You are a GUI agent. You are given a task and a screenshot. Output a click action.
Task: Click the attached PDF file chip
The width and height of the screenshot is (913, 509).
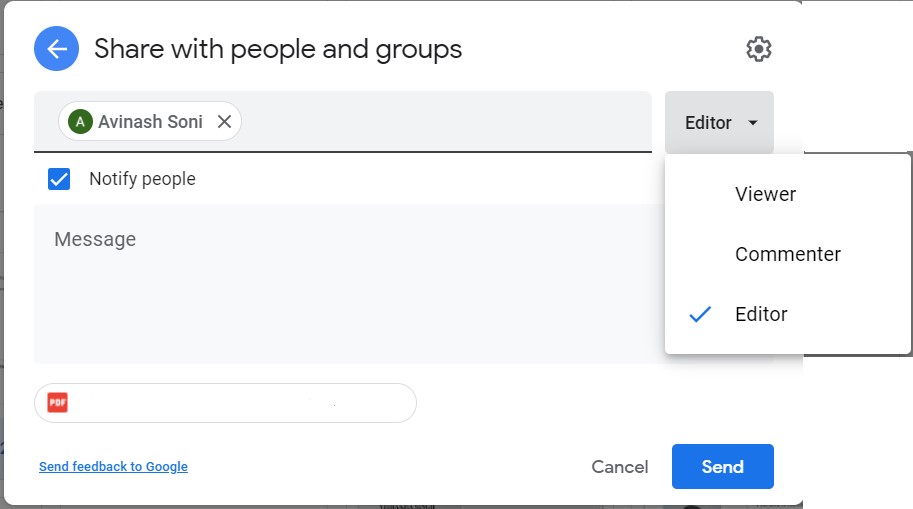[225, 403]
